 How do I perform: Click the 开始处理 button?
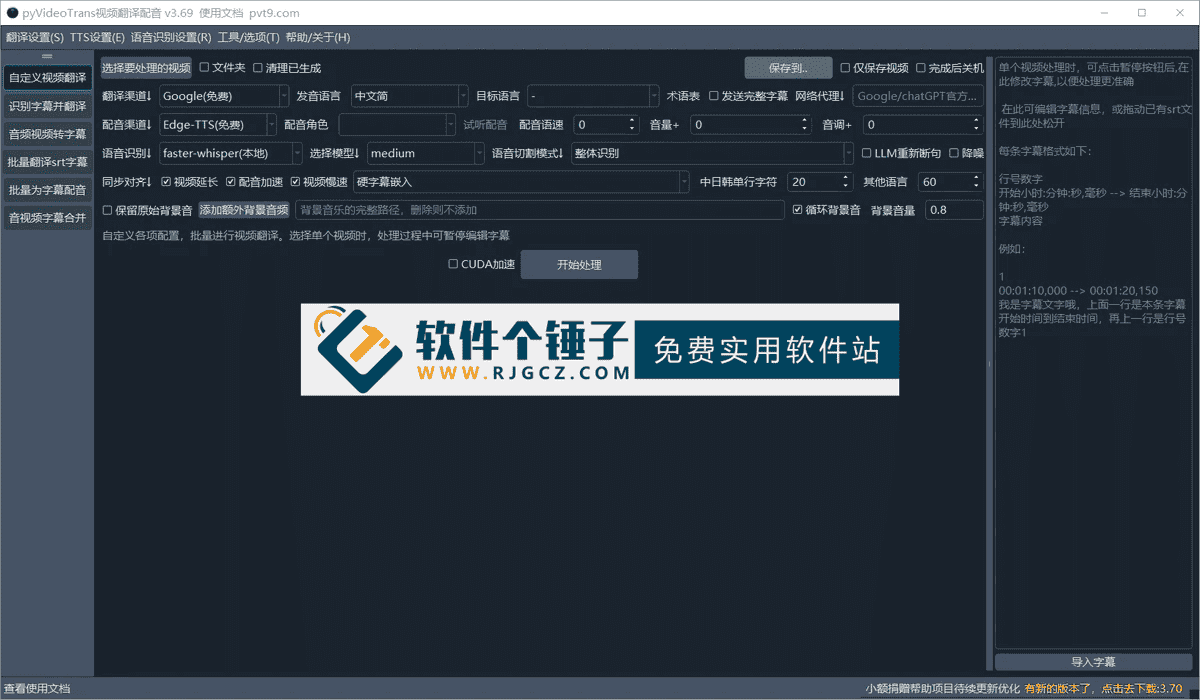[x=579, y=264]
